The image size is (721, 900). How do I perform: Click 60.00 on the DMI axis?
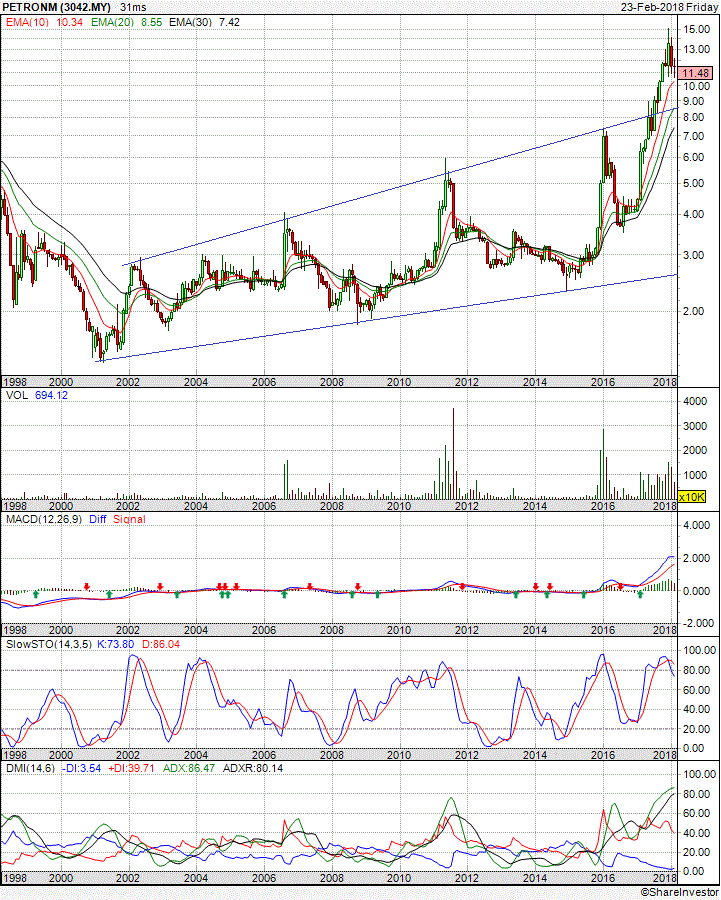point(697,813)
